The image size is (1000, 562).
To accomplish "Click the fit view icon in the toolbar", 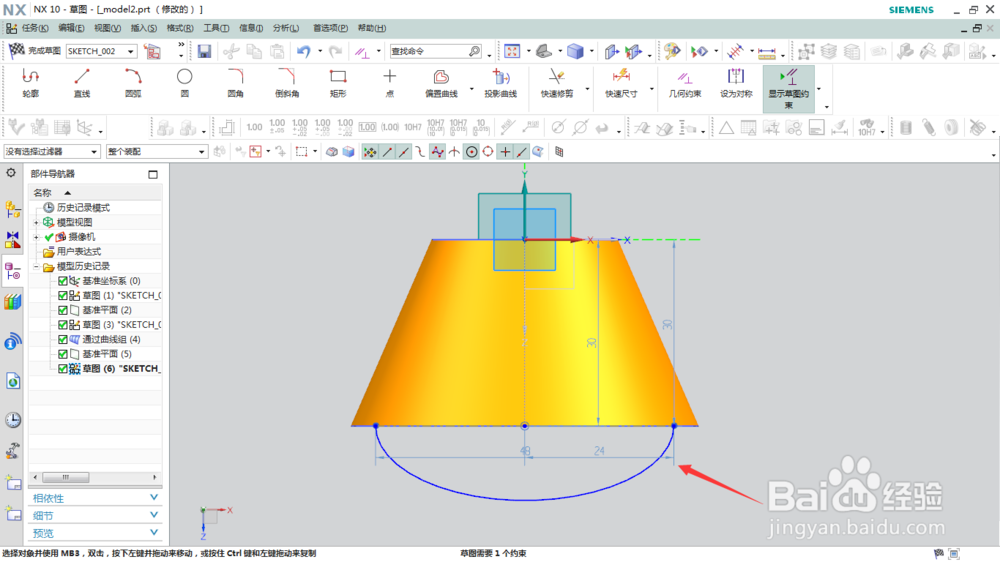I will [x=512, y=51].
